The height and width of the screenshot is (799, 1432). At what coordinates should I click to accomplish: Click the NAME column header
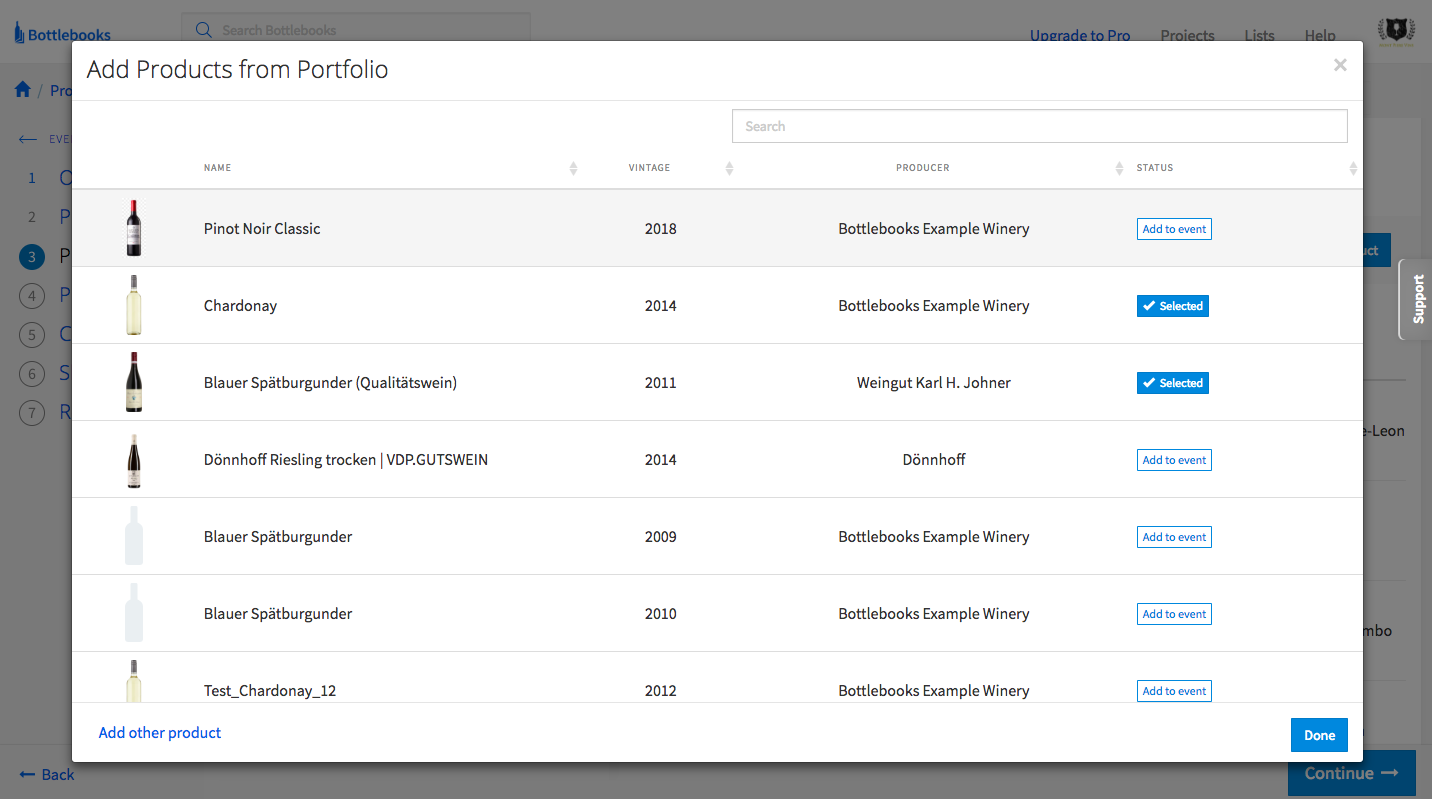coord(217,168)
